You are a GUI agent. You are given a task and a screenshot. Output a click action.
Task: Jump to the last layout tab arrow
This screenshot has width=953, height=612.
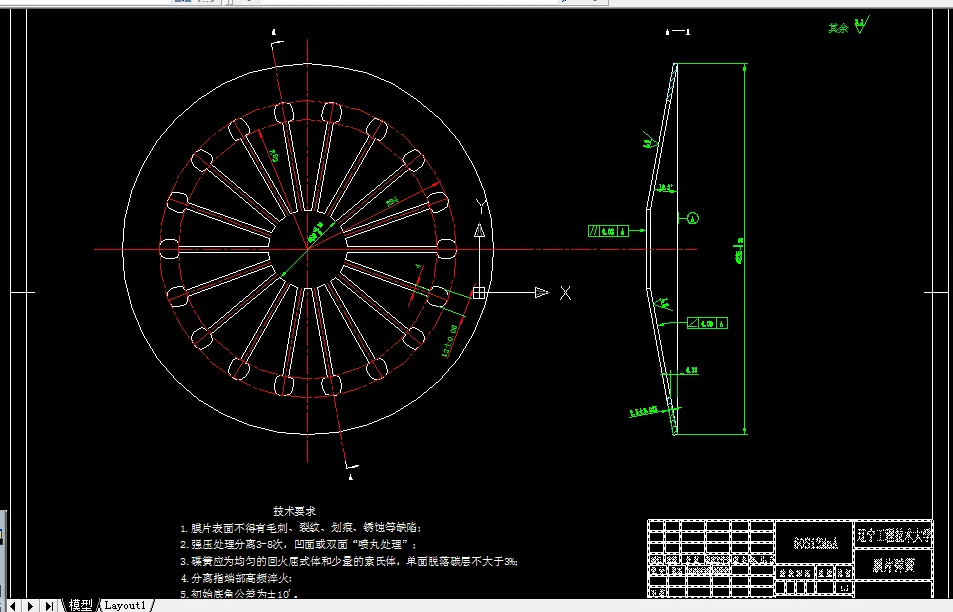49,605
